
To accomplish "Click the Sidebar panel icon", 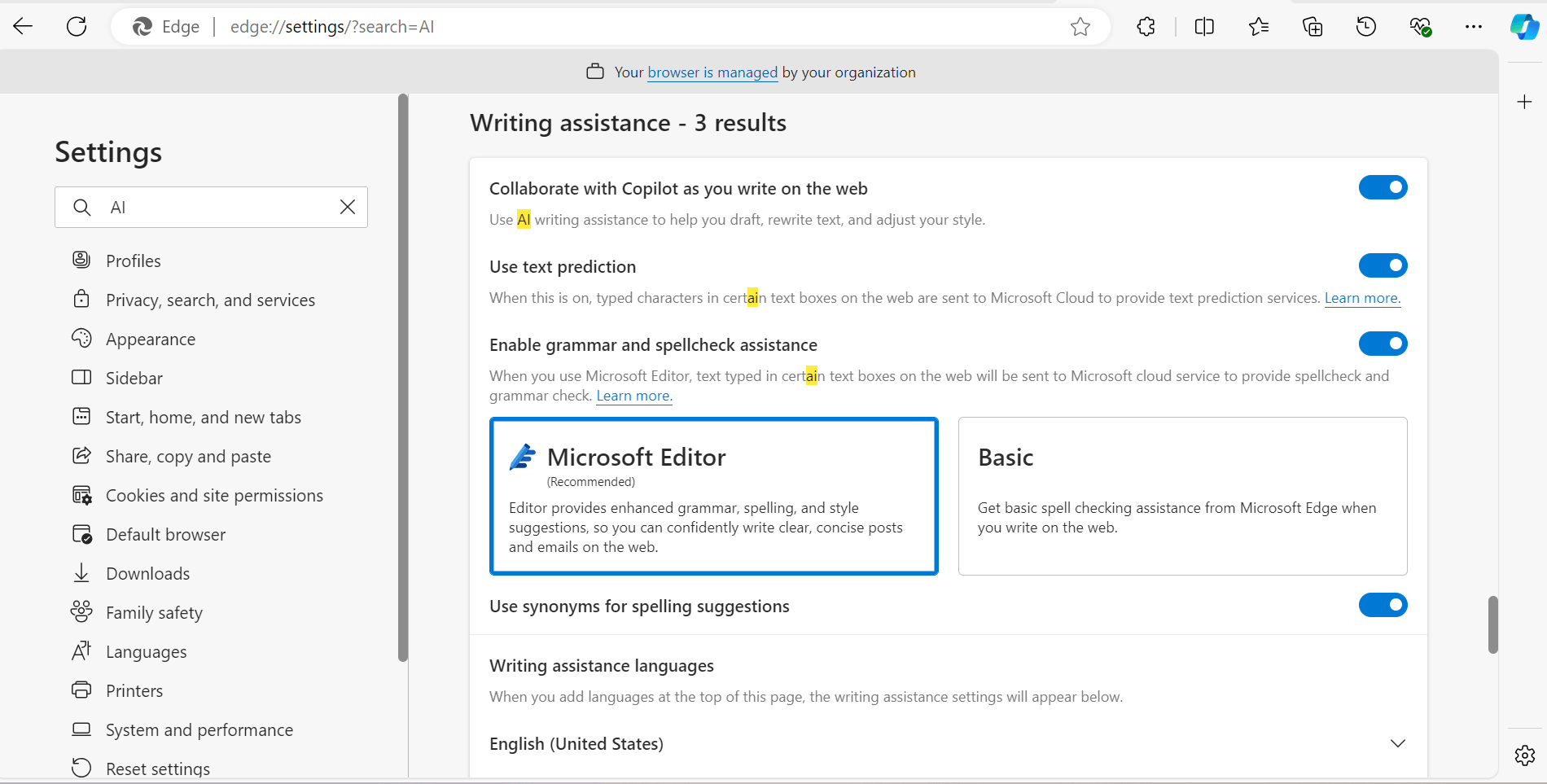I will tap(81, 377).
